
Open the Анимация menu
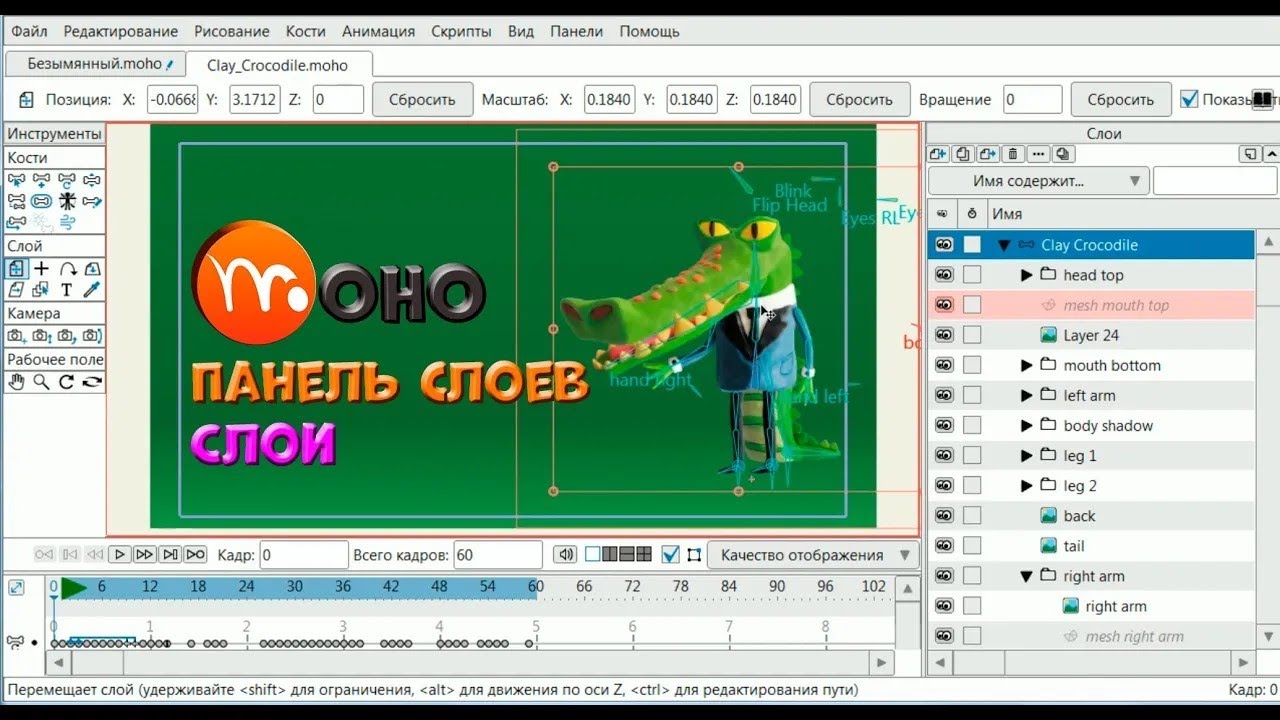[378, 31]
